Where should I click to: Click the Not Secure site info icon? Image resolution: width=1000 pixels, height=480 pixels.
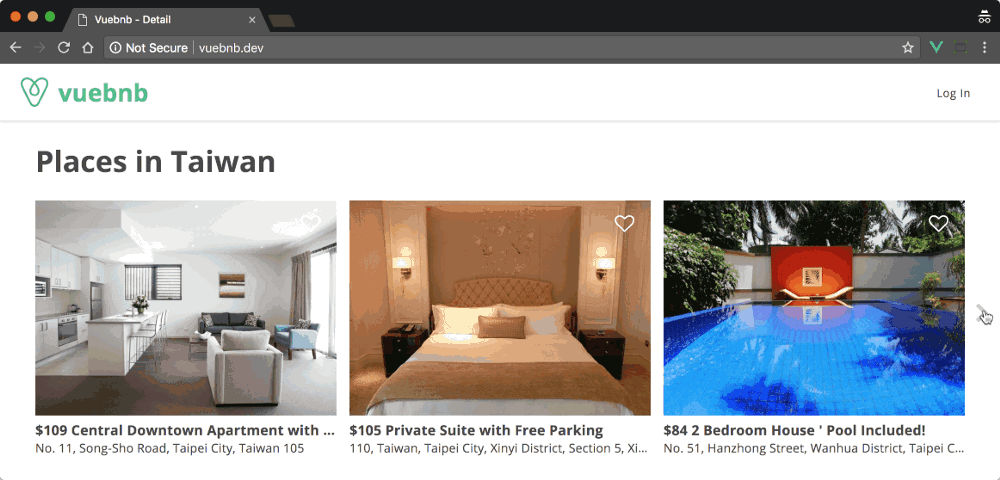[x=115, y=48]
